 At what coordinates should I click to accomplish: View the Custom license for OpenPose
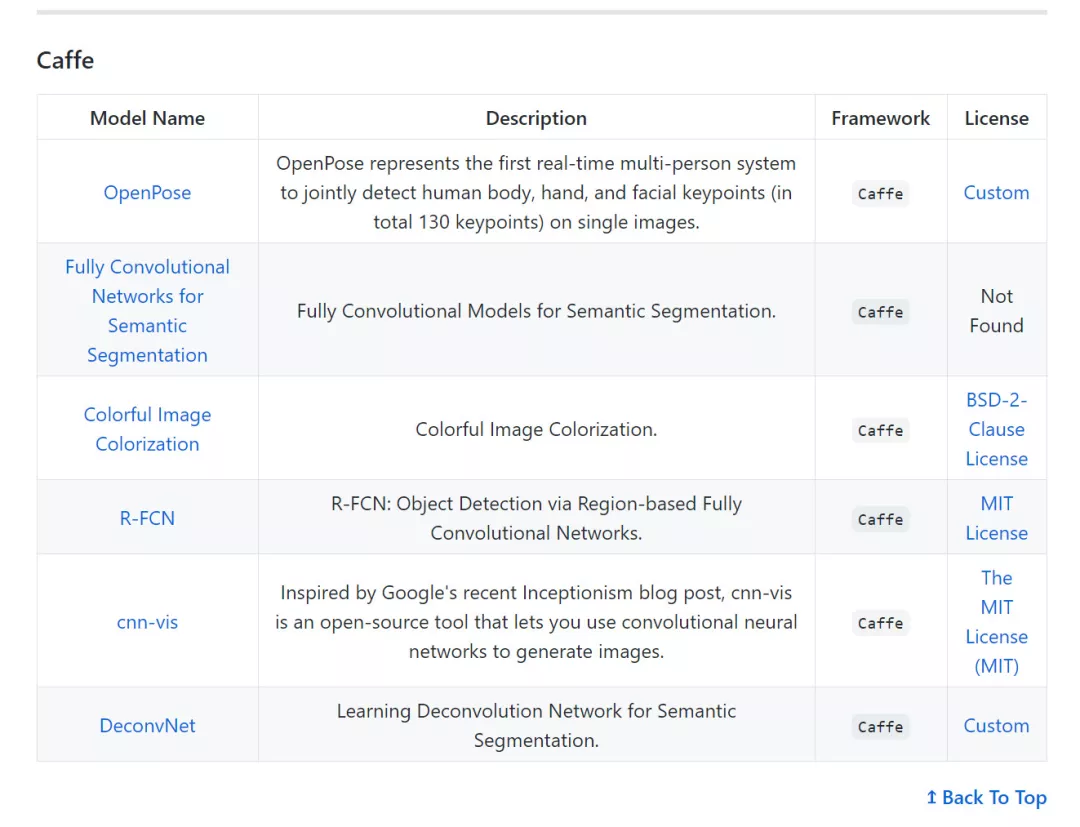996,193
